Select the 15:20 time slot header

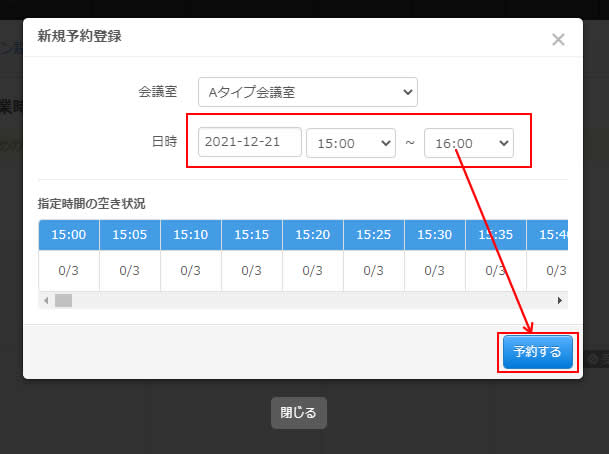coord(313,235)
